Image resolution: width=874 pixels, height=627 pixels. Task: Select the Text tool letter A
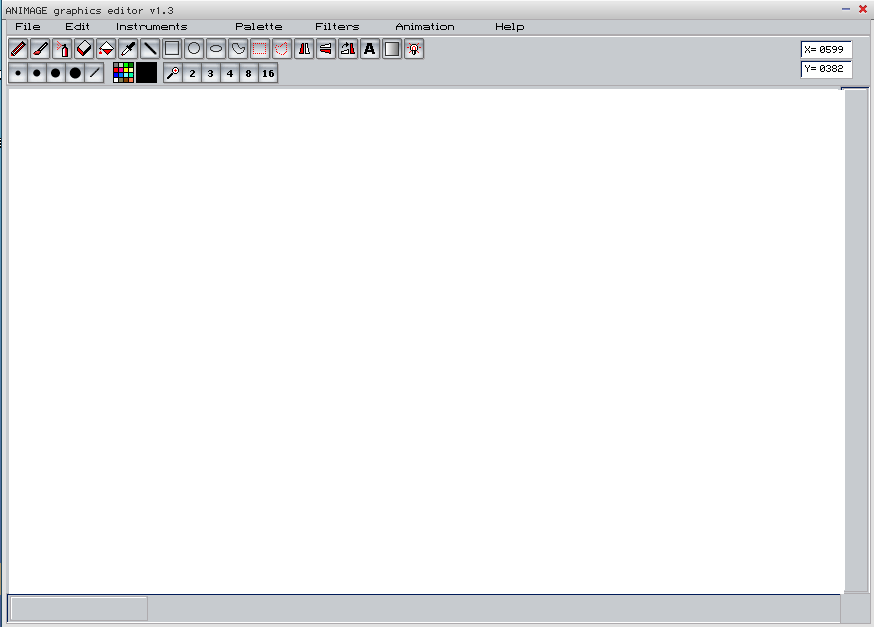click(x=370, y=49)
